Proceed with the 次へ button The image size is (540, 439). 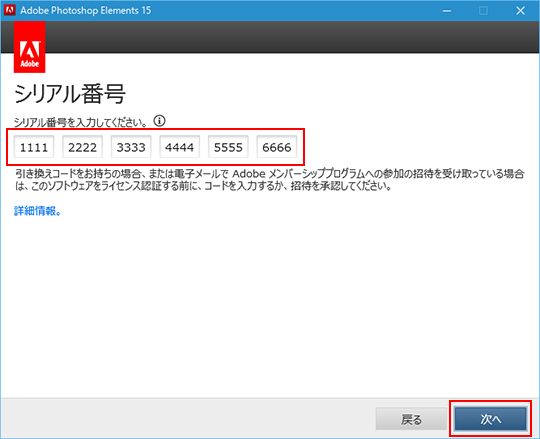pyautogui.click(x=491, y=419)
